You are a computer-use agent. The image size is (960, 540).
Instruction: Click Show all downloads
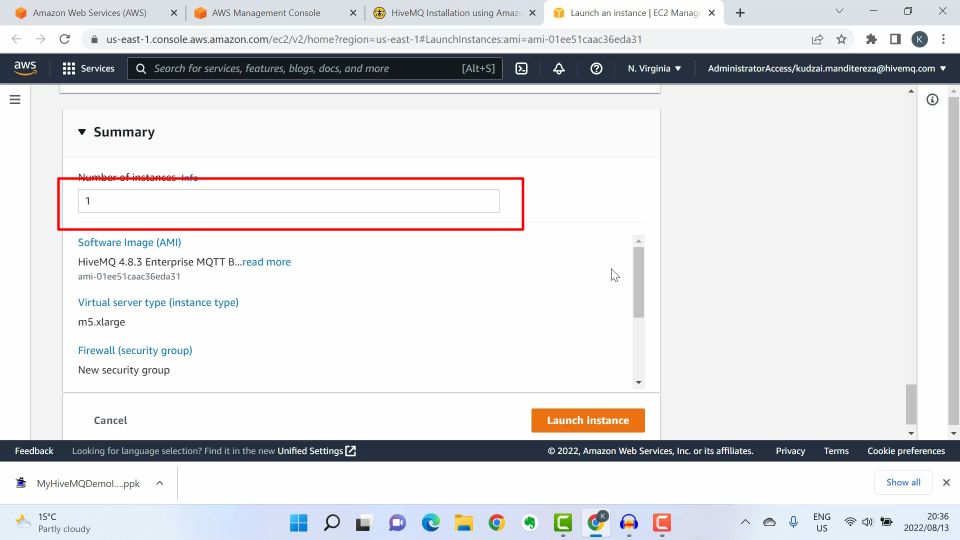tap(903, 482)
